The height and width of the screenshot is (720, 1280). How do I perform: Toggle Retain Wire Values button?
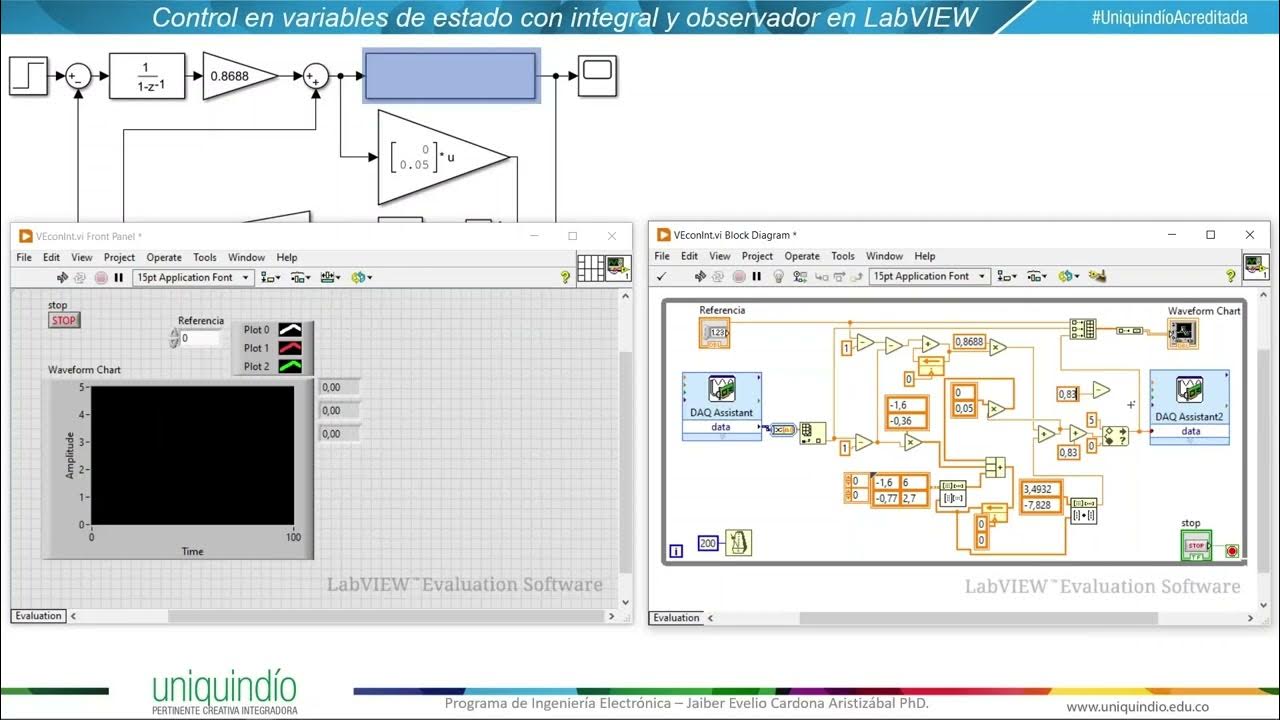(x=798, y=276)
